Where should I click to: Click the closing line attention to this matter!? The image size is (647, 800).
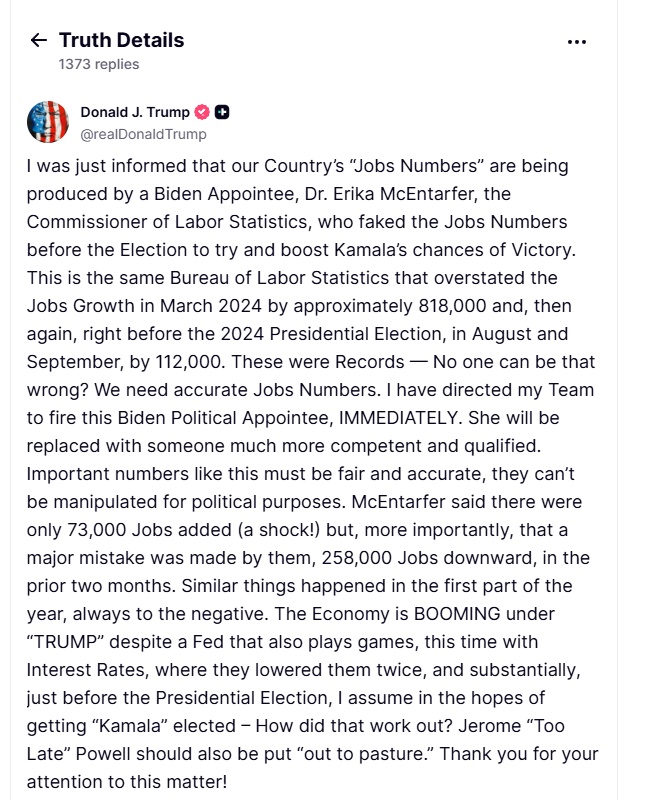point(127,782)
